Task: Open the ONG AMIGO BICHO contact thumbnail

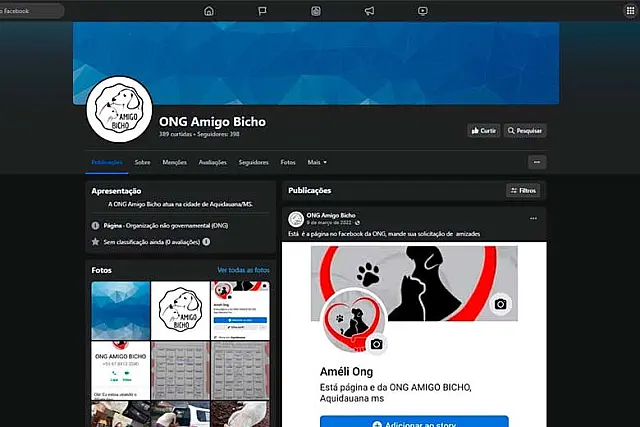Action: pyautogui.click(x=120, y=370)
